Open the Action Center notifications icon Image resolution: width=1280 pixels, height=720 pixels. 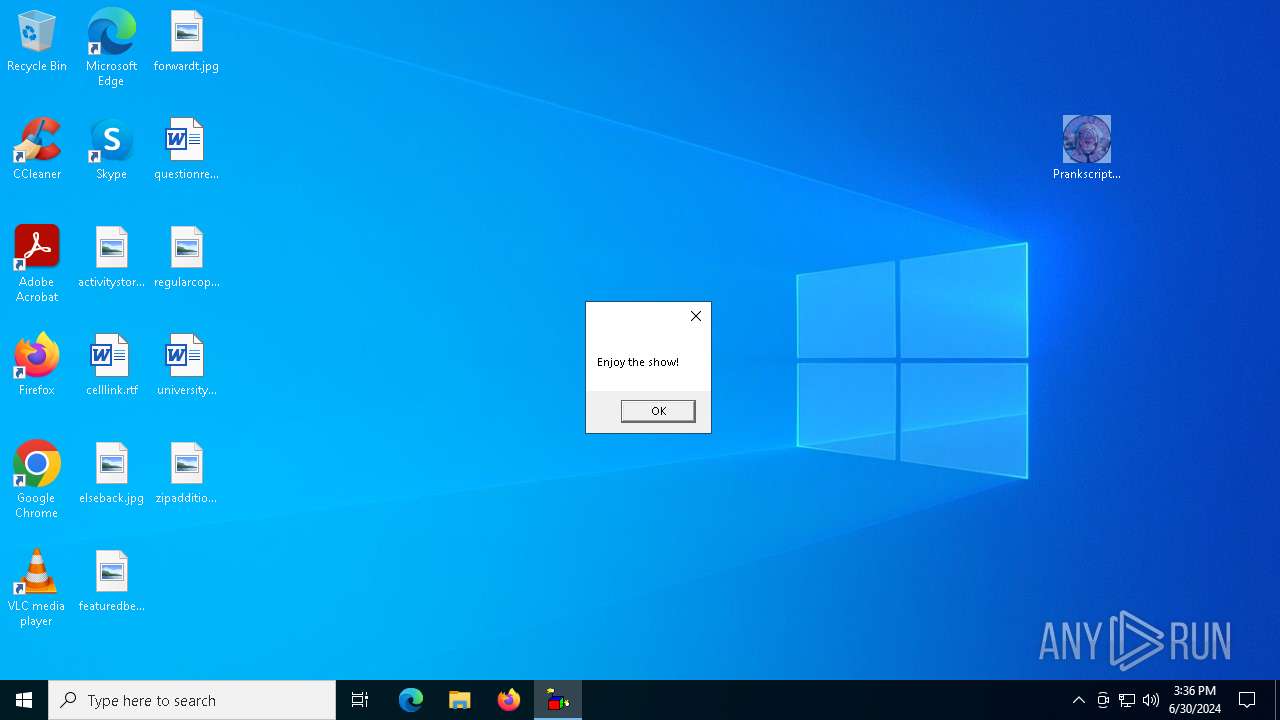1247,700
